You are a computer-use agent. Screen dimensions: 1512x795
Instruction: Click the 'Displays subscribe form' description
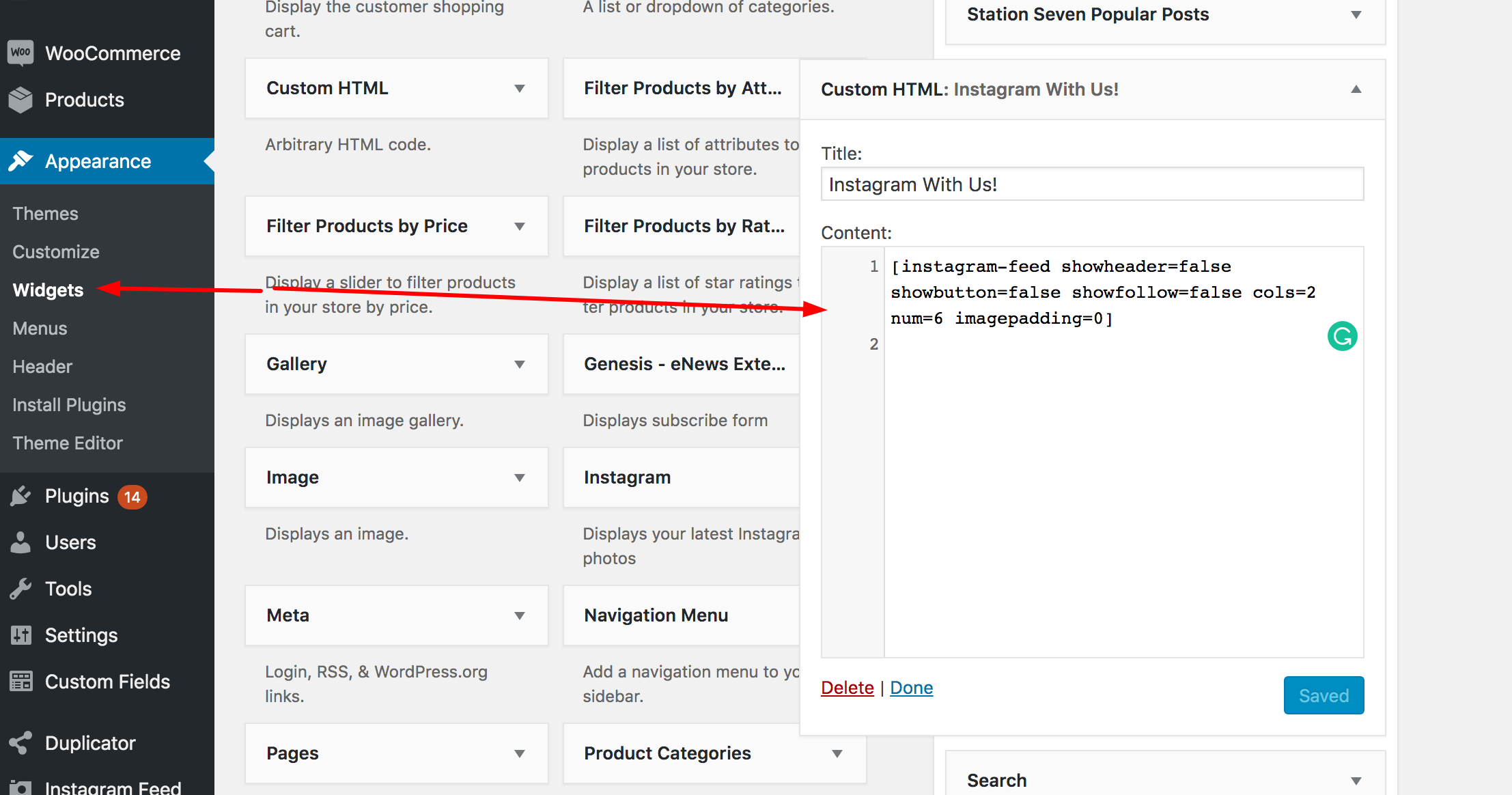tap(675, 421)
